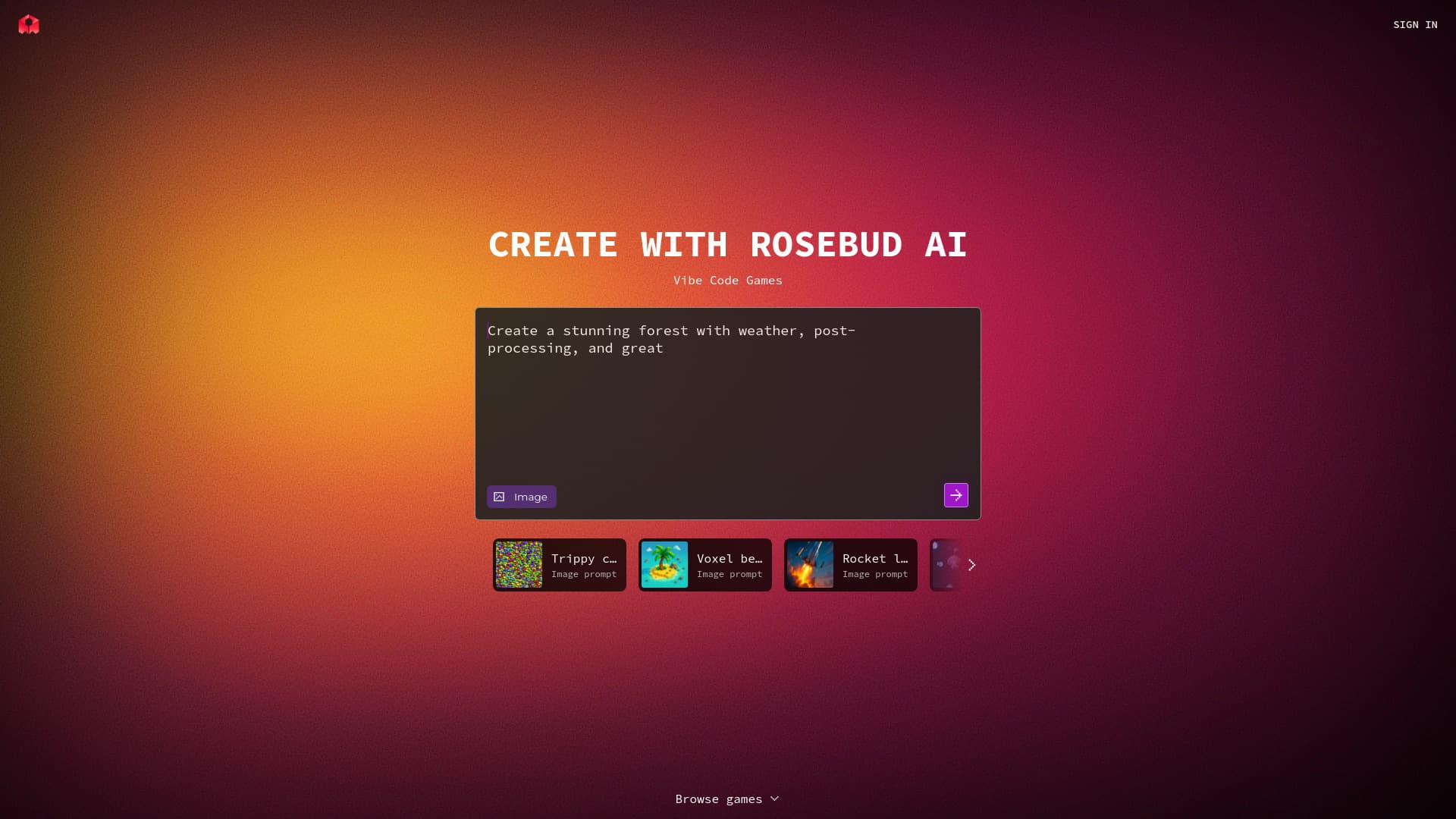The image size is (1456, 819).
Task: Expand the Browse games dropdown chevron
Action: click(x=774, y=799)
